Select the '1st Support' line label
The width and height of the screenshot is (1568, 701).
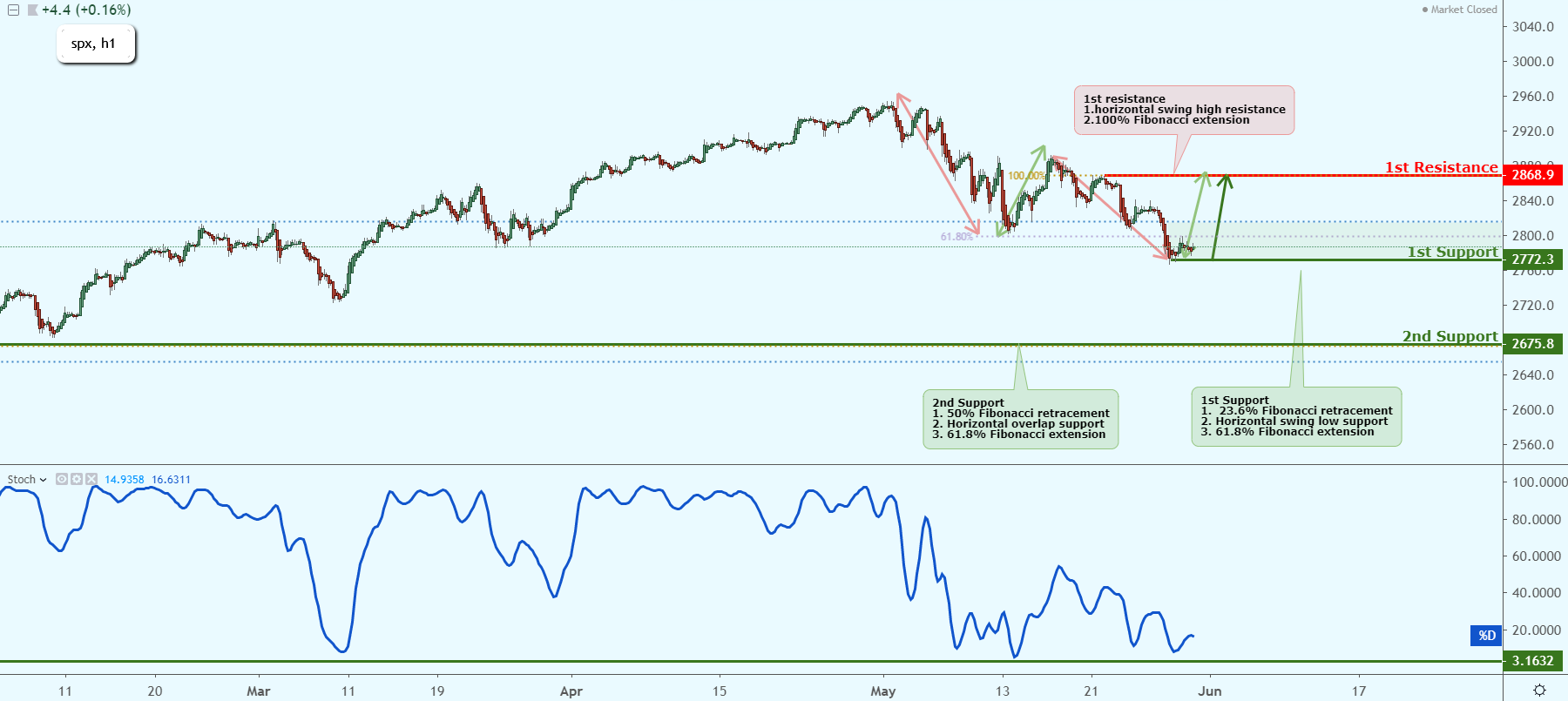(x=1453, y=252)
